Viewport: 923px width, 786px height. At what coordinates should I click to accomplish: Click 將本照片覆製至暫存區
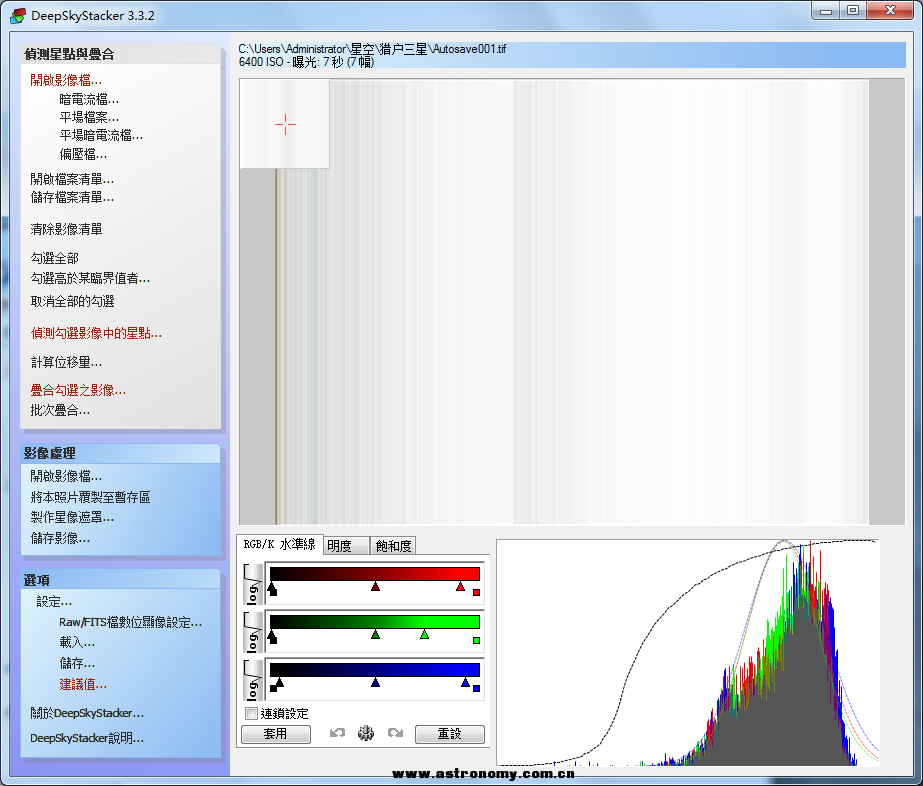pos(90,498)
